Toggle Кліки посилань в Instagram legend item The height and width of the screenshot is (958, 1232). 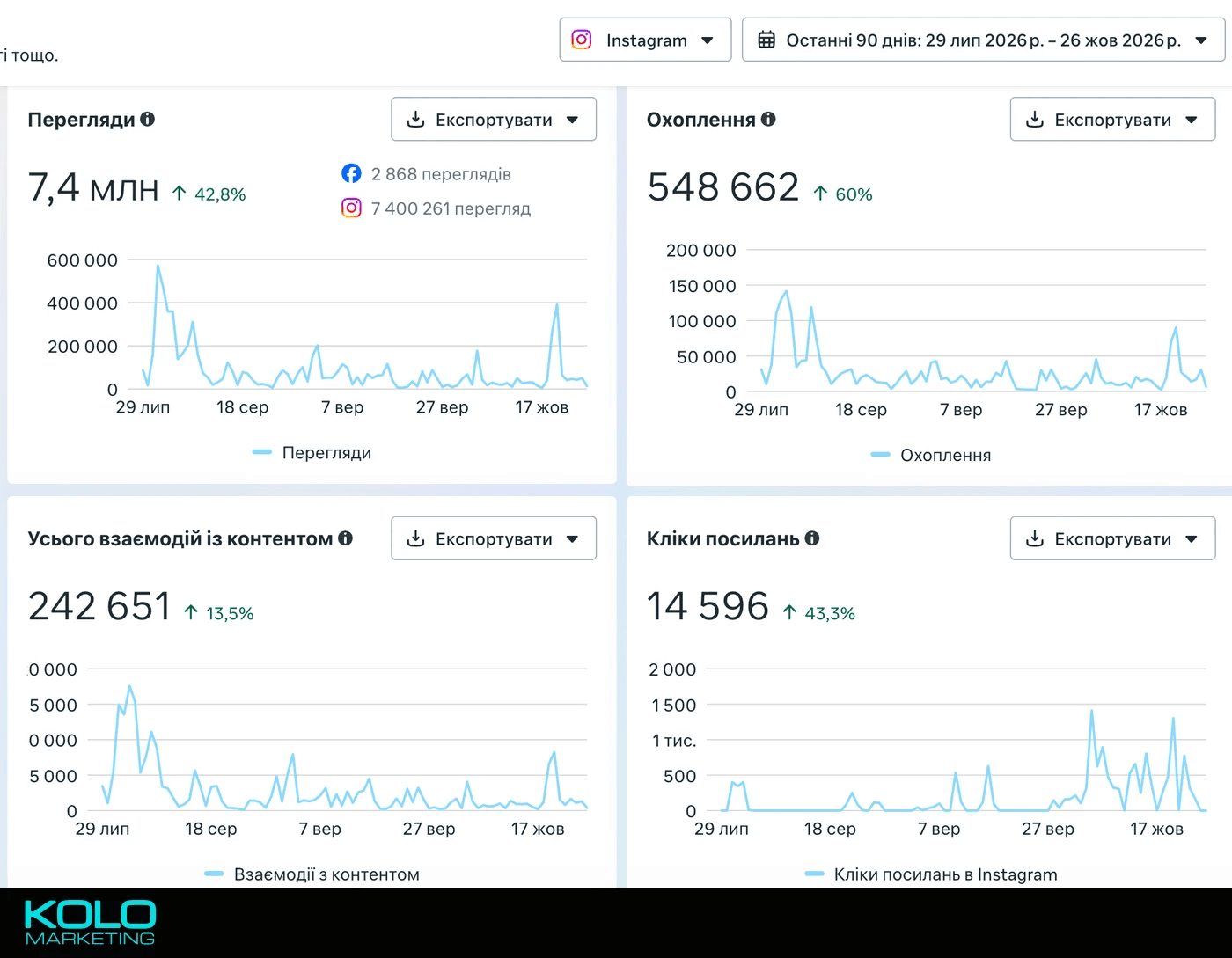point(931,874)
